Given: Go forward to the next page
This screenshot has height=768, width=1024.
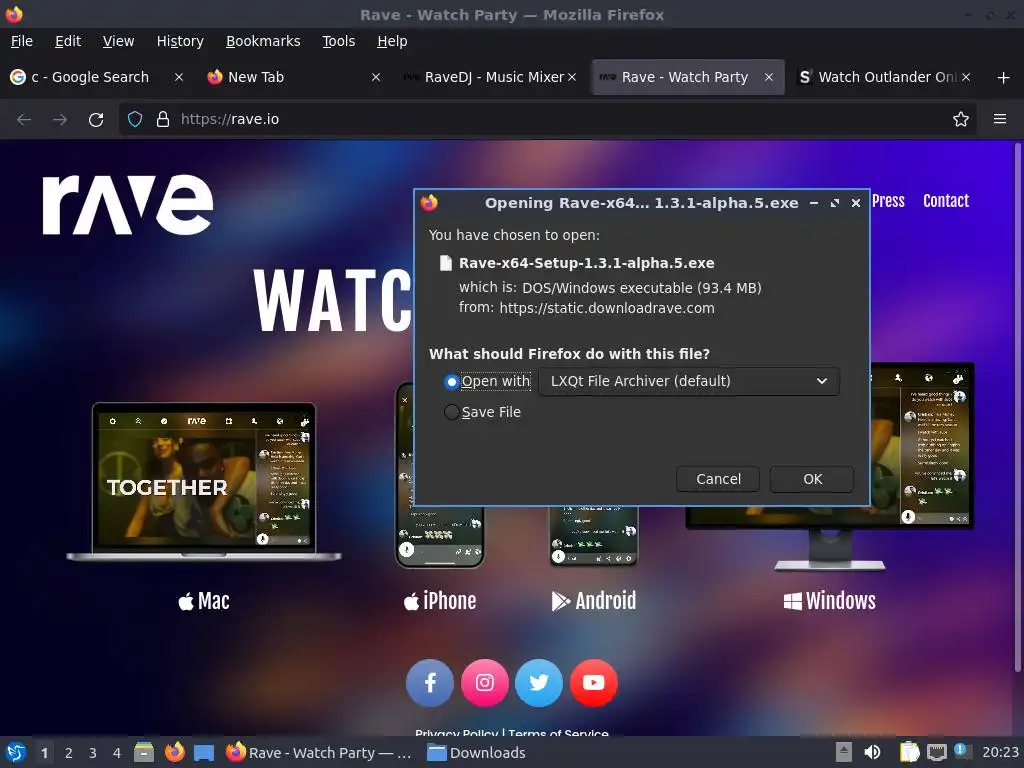Looking at the screenshot, I should tap(60, 120).
